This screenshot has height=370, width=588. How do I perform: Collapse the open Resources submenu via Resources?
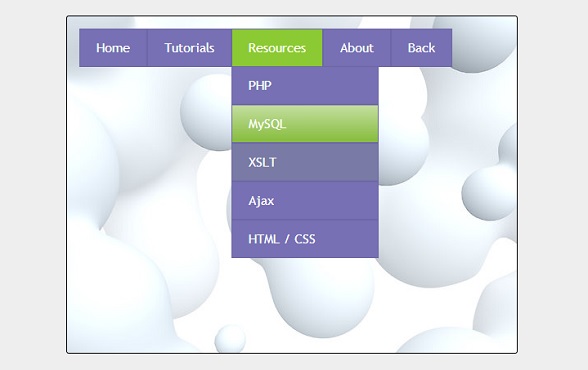coord(277,48)
